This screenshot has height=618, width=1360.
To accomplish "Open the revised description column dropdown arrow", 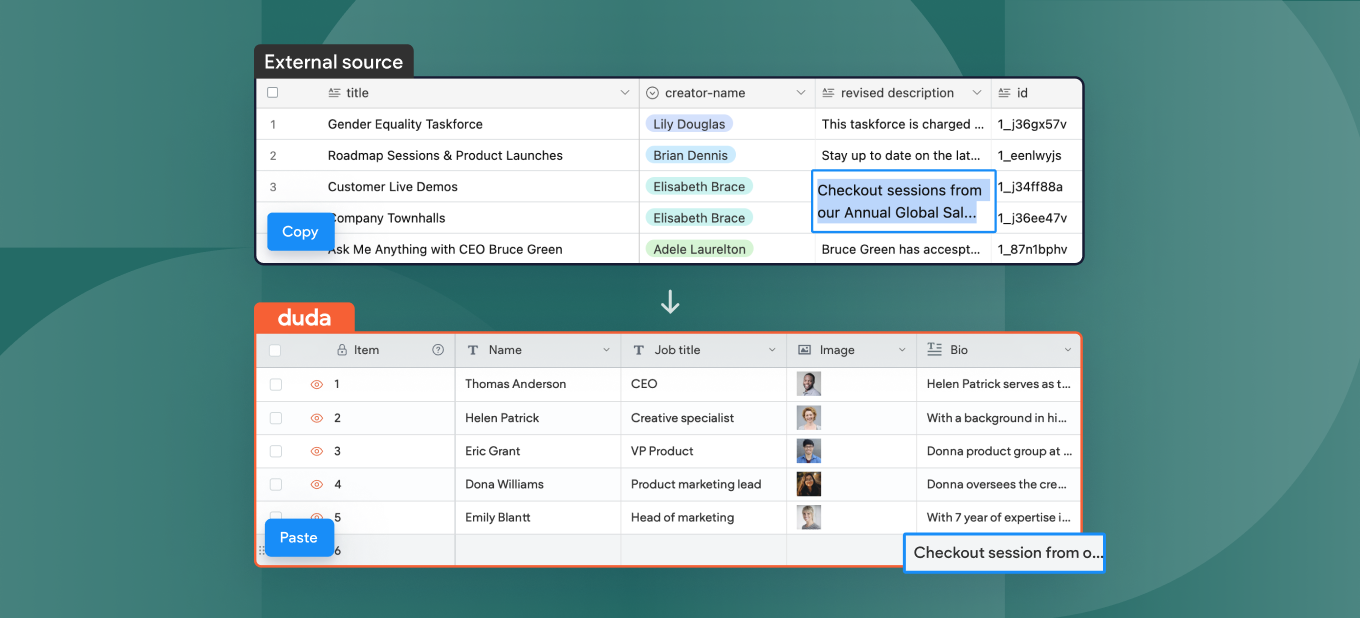I will click(x=977, y=93).
